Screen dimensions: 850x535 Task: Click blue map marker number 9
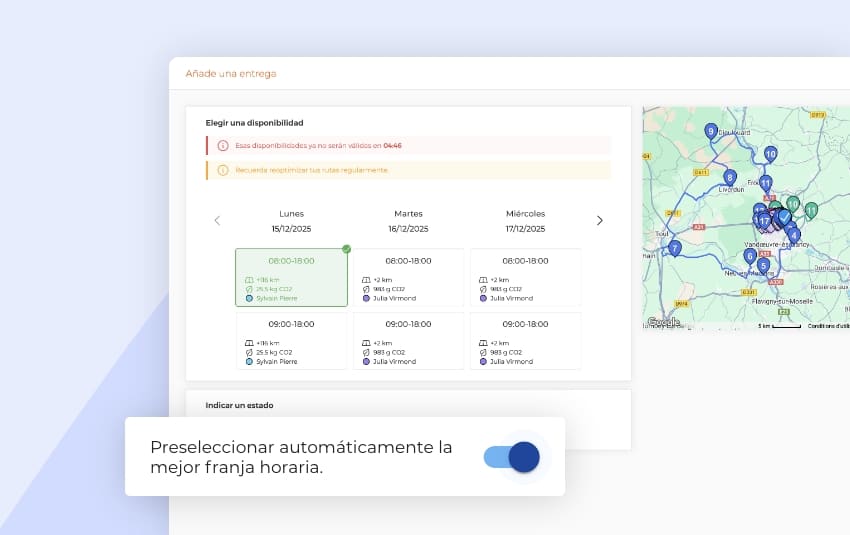[x=711, y=131]
